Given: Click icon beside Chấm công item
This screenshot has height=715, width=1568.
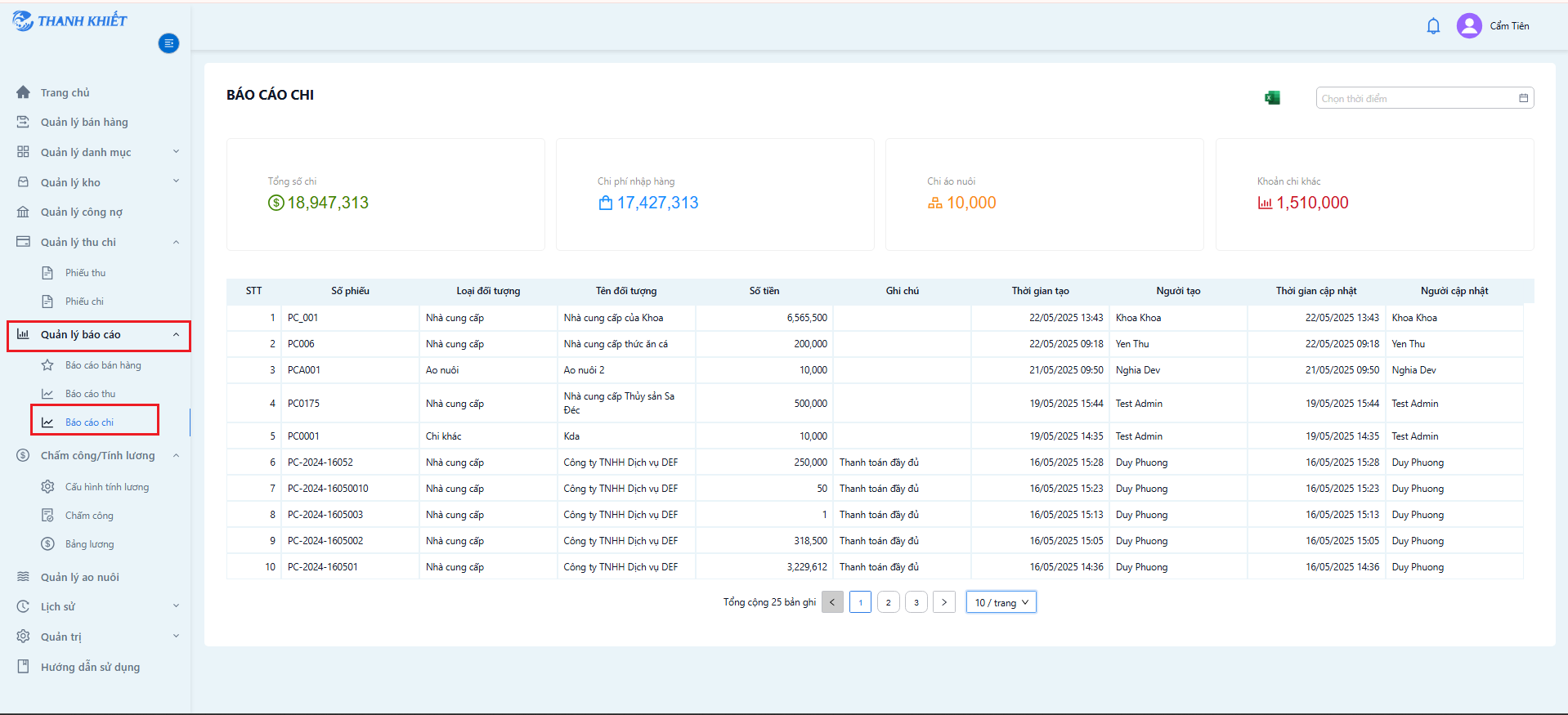Looking at the screenshot, I should point(47,516).
